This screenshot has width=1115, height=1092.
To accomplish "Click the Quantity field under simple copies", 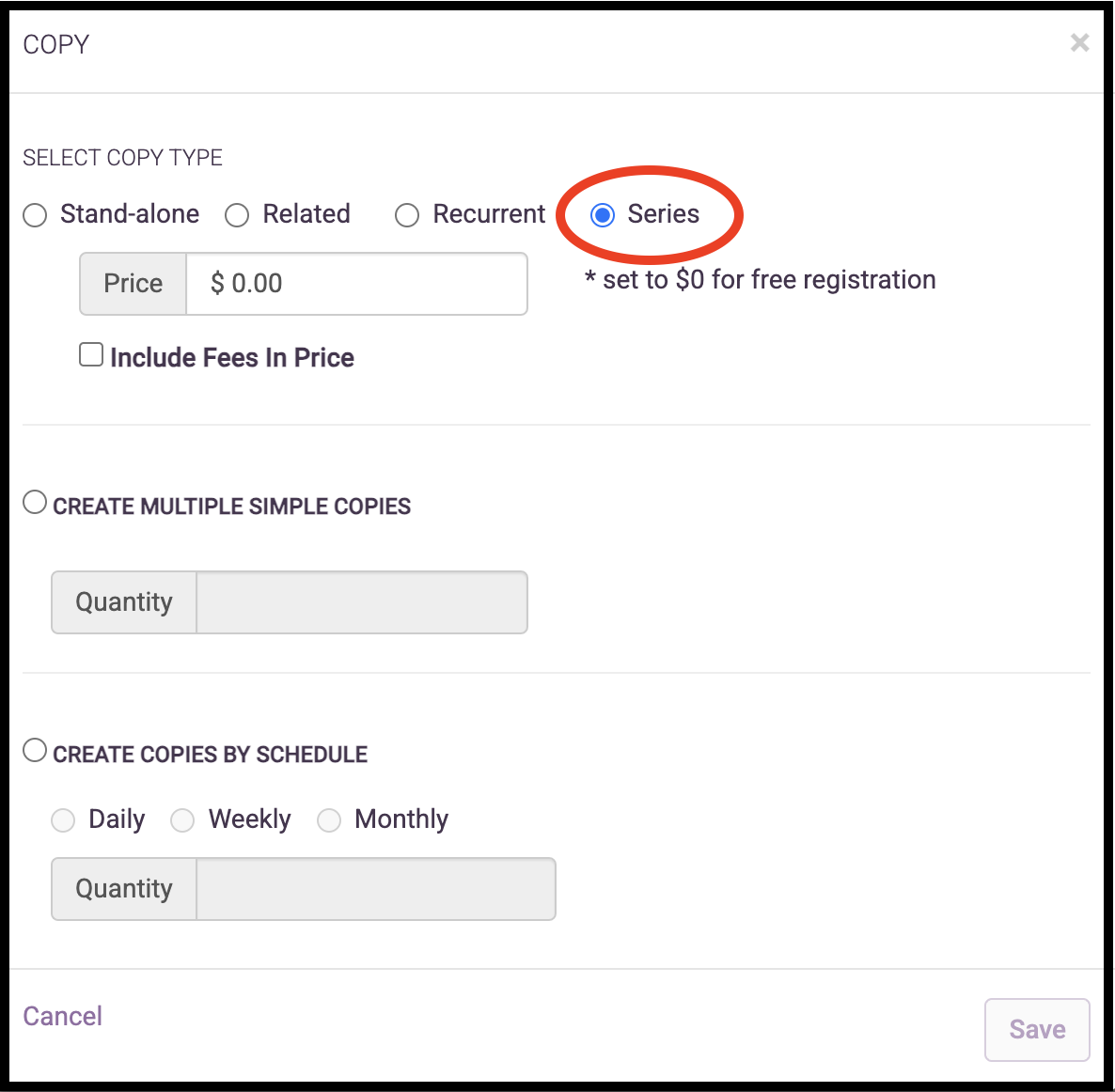I will pos(361,602).
